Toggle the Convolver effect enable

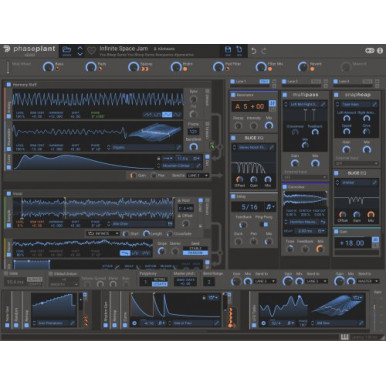tap(285, 187)
